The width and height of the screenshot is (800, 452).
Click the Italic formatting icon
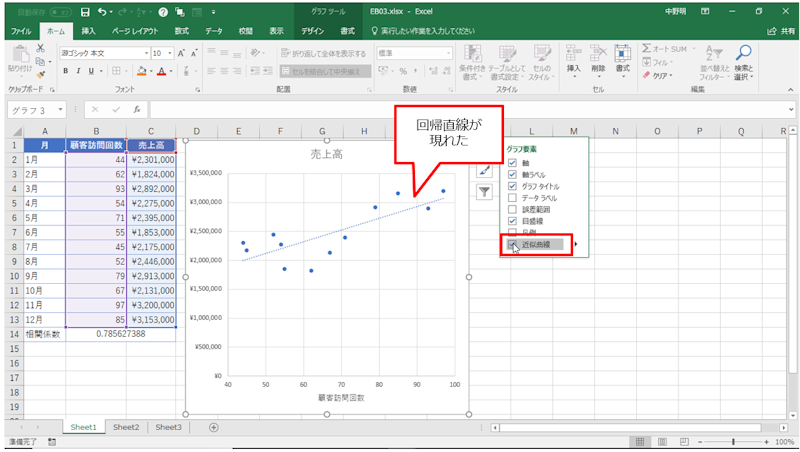click(78, 71)
